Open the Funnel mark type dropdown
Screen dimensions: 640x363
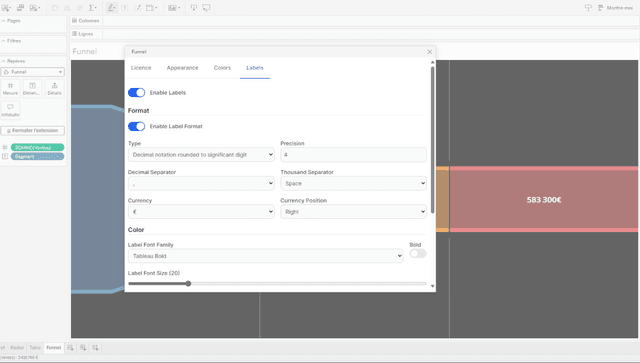click(33, 72)
